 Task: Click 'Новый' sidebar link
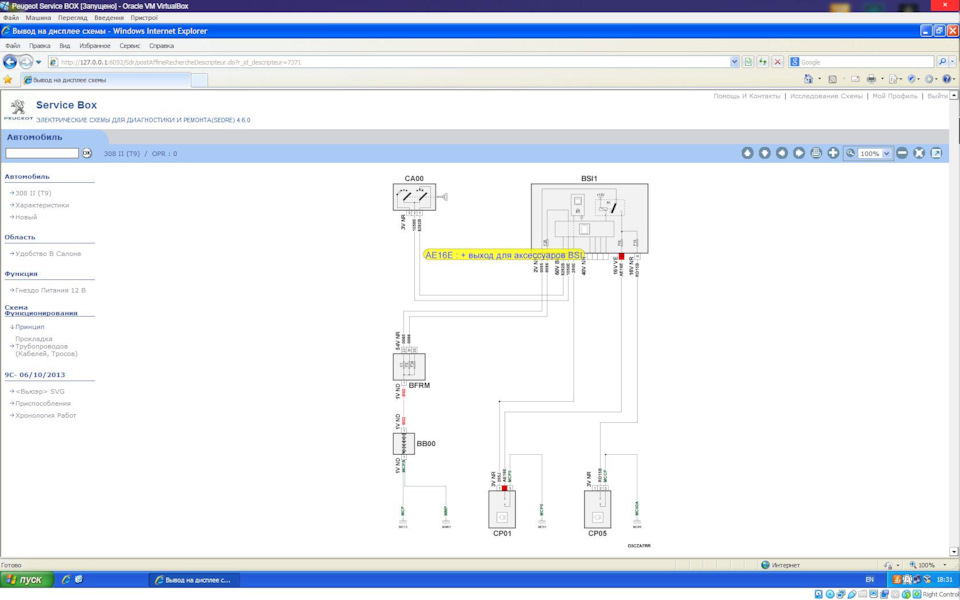[x=26, y=217]
